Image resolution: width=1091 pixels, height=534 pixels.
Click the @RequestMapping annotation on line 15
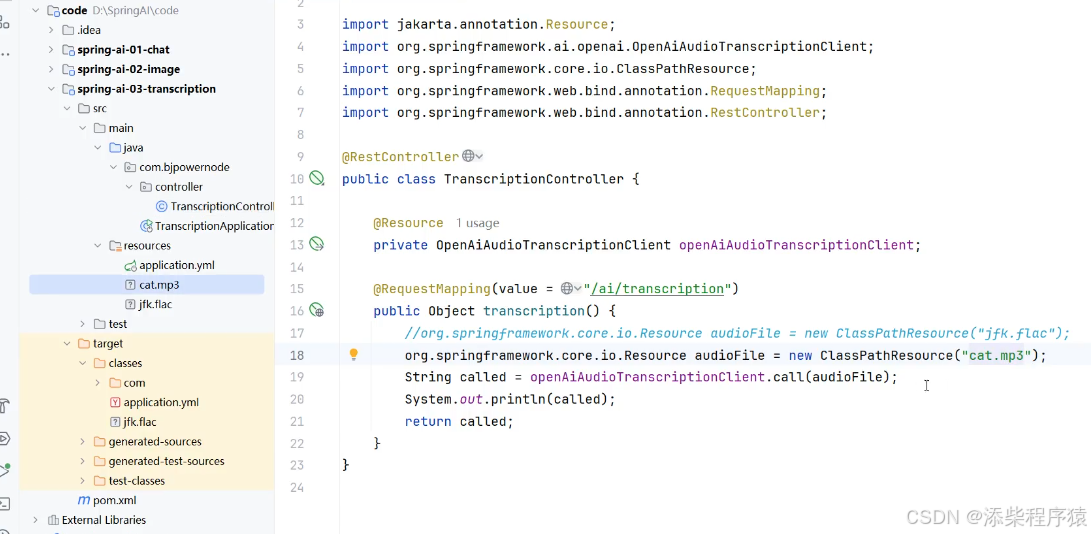click(432, 289)
